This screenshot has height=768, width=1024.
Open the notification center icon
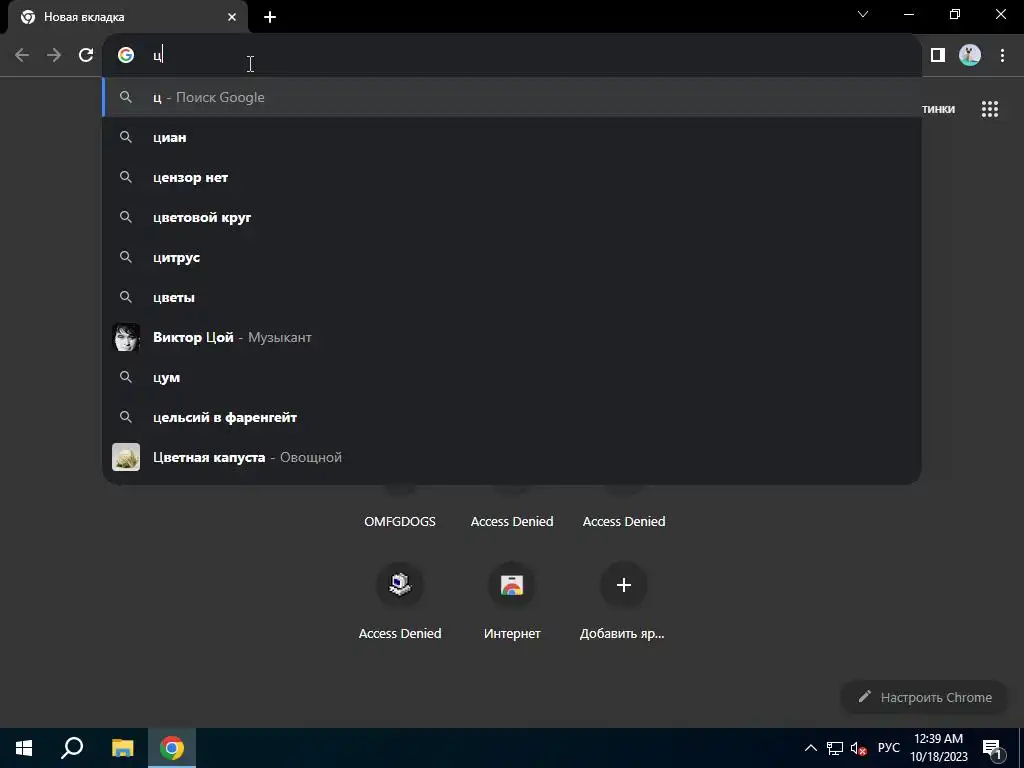pyautogui.click(x=992, y=748)
